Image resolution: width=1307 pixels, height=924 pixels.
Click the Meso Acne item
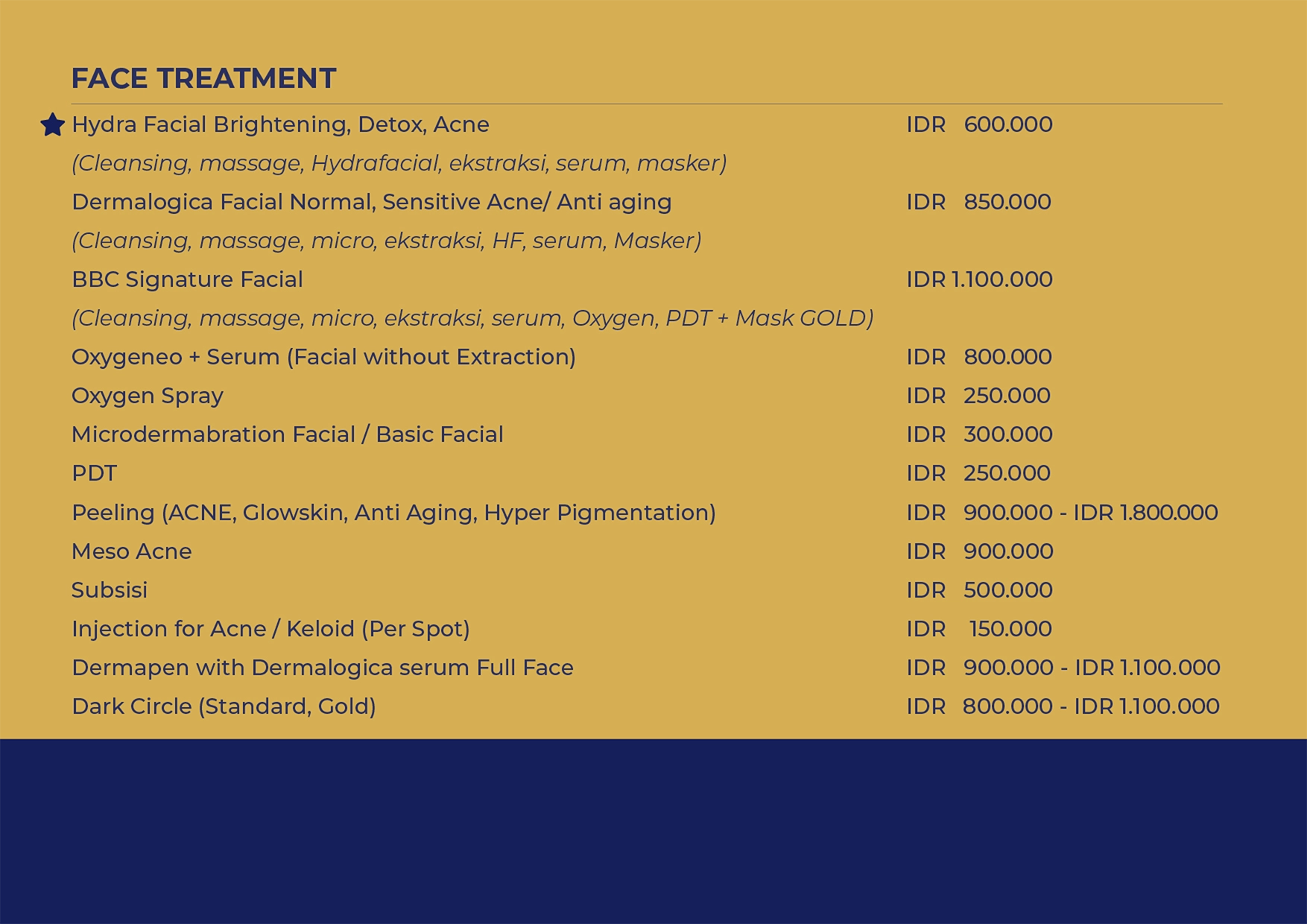pos(131,551)
